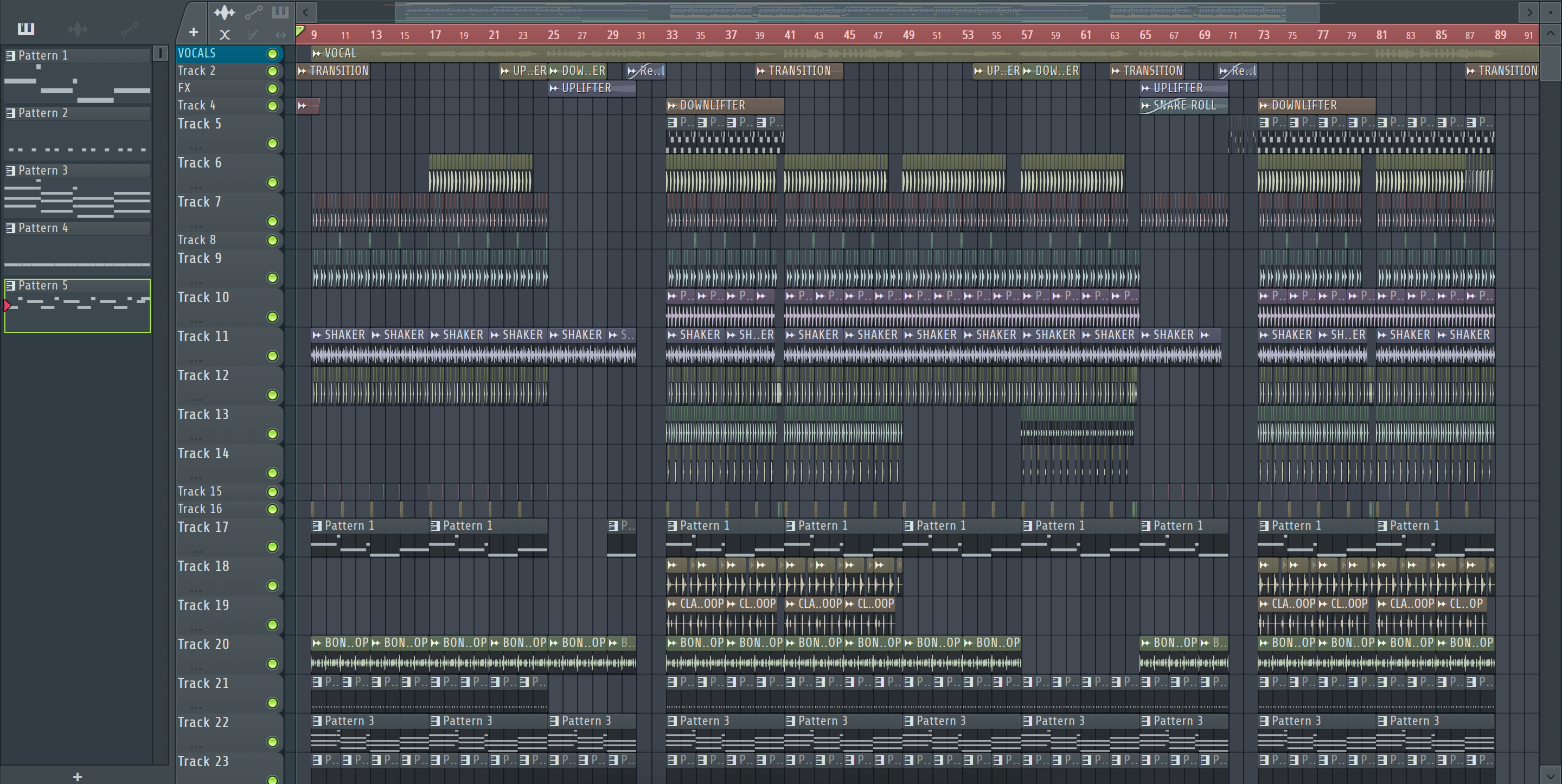Mute the FX track

(272, 88)
